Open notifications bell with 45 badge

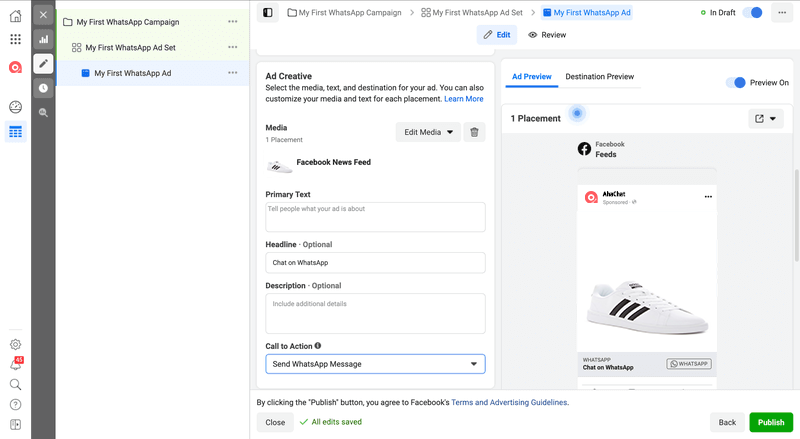point(15,364)
